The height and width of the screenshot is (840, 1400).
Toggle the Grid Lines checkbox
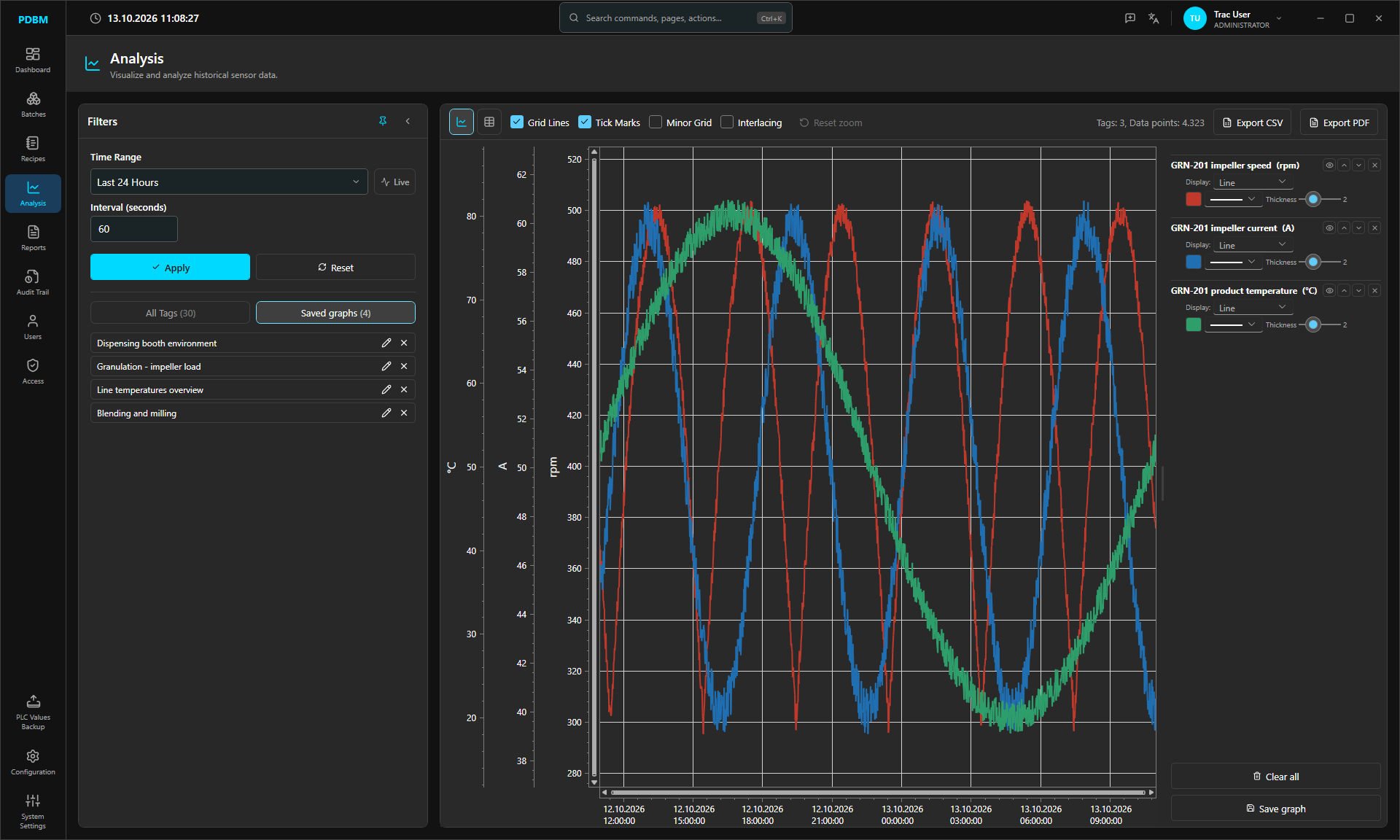(x=517, y=122)
